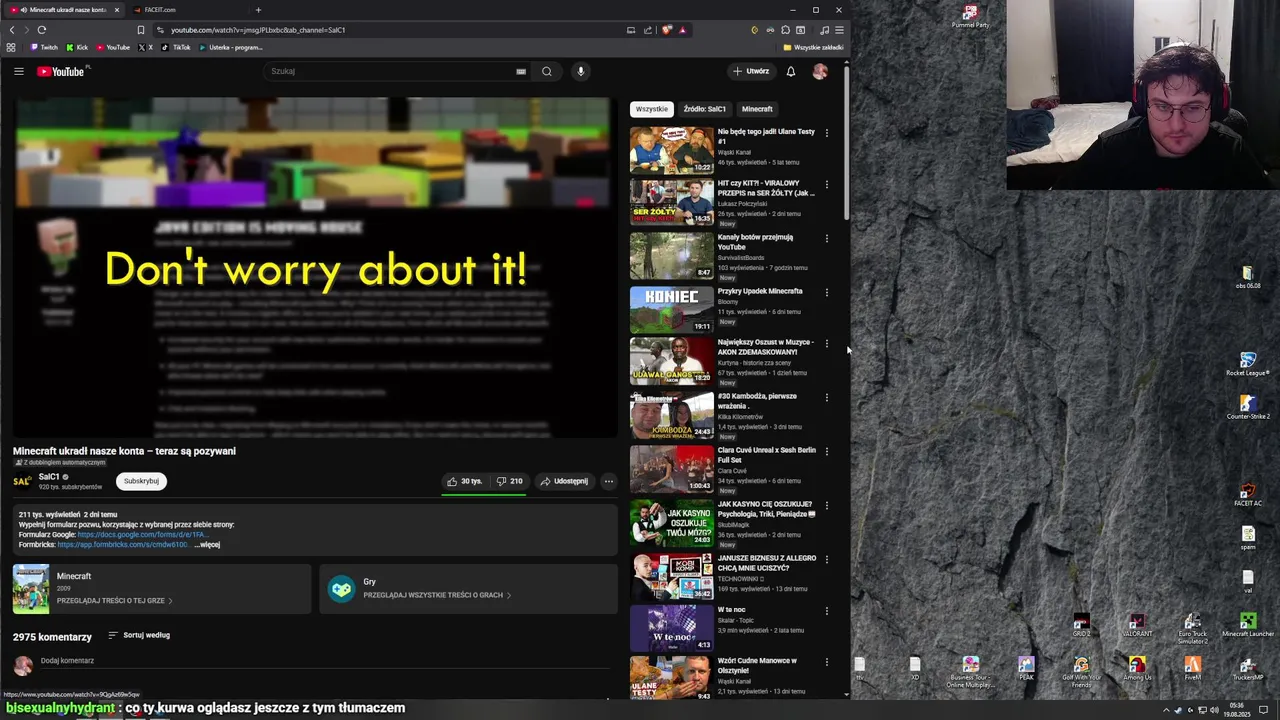The height and width of the screenshot is (720, 1280).
Task: Open Rocket League desktop shortcut
Action: (1247, 364)
